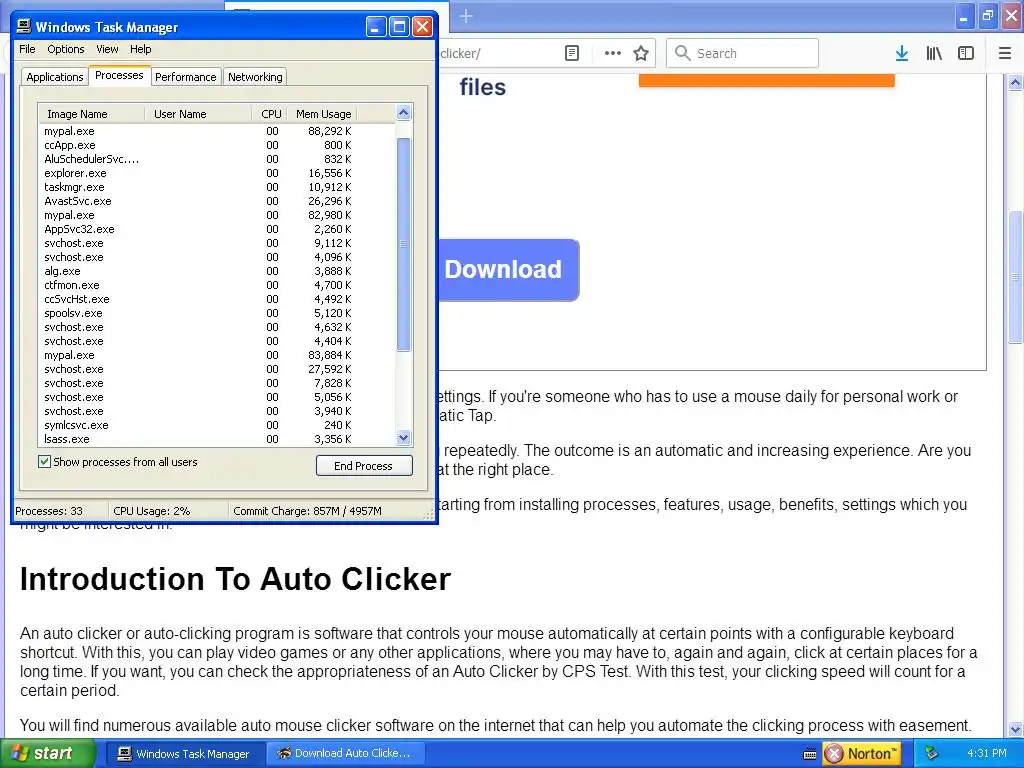1024x768 pixels.
Task: Click process list scroll down arrow
Action: click(x=404, y=438)
